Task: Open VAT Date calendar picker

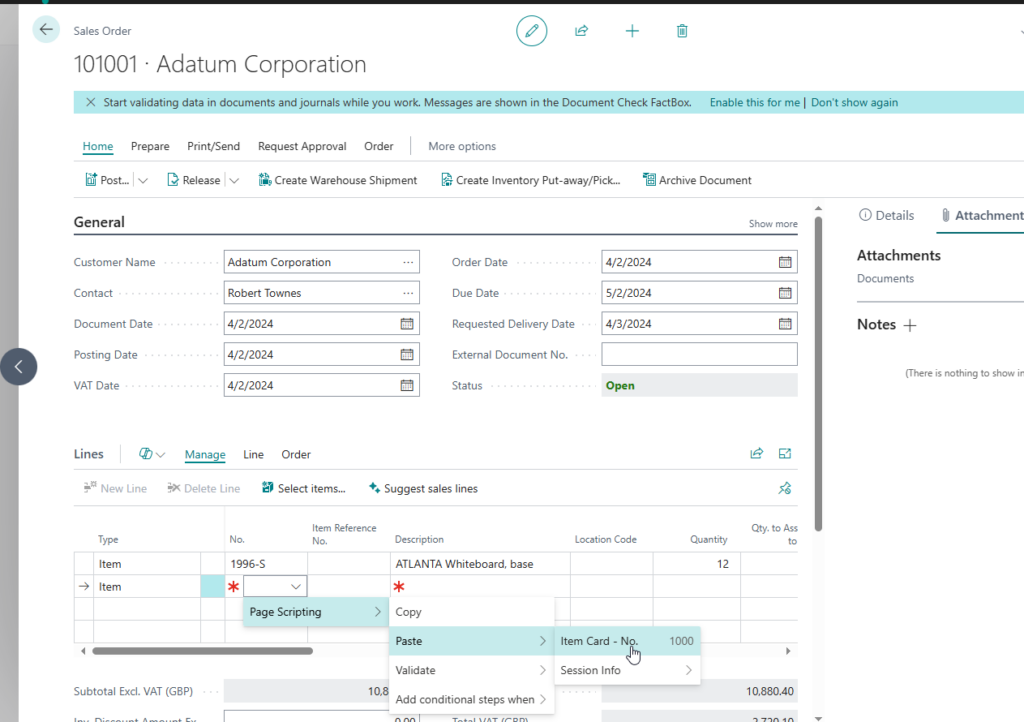Action: tap(407, 385)
